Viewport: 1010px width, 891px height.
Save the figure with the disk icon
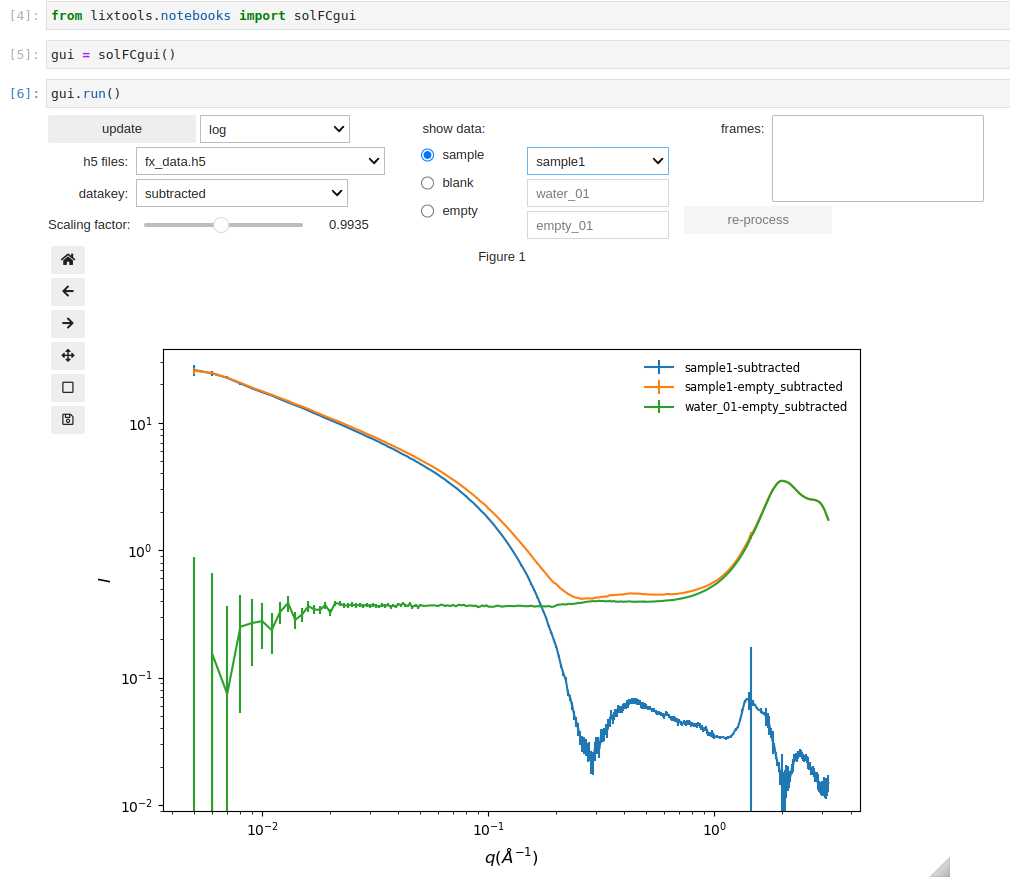coord(68,419)
